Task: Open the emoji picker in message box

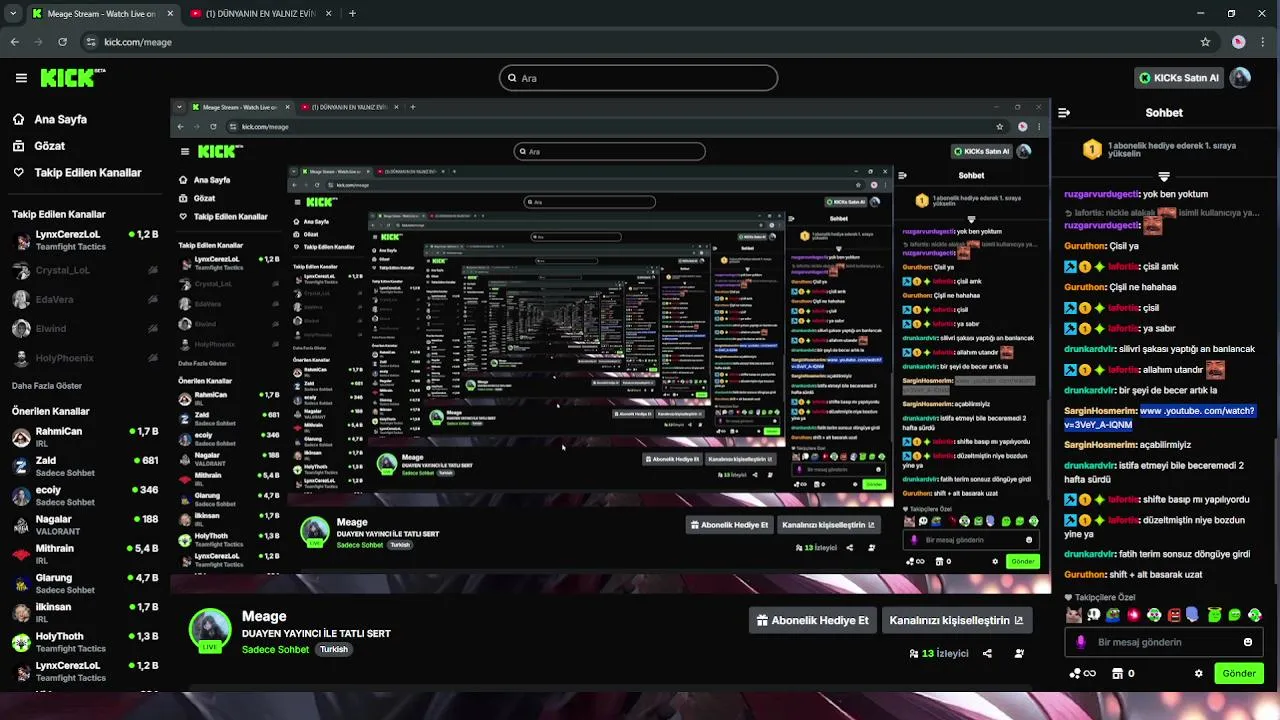Action: click(1248, 642)
